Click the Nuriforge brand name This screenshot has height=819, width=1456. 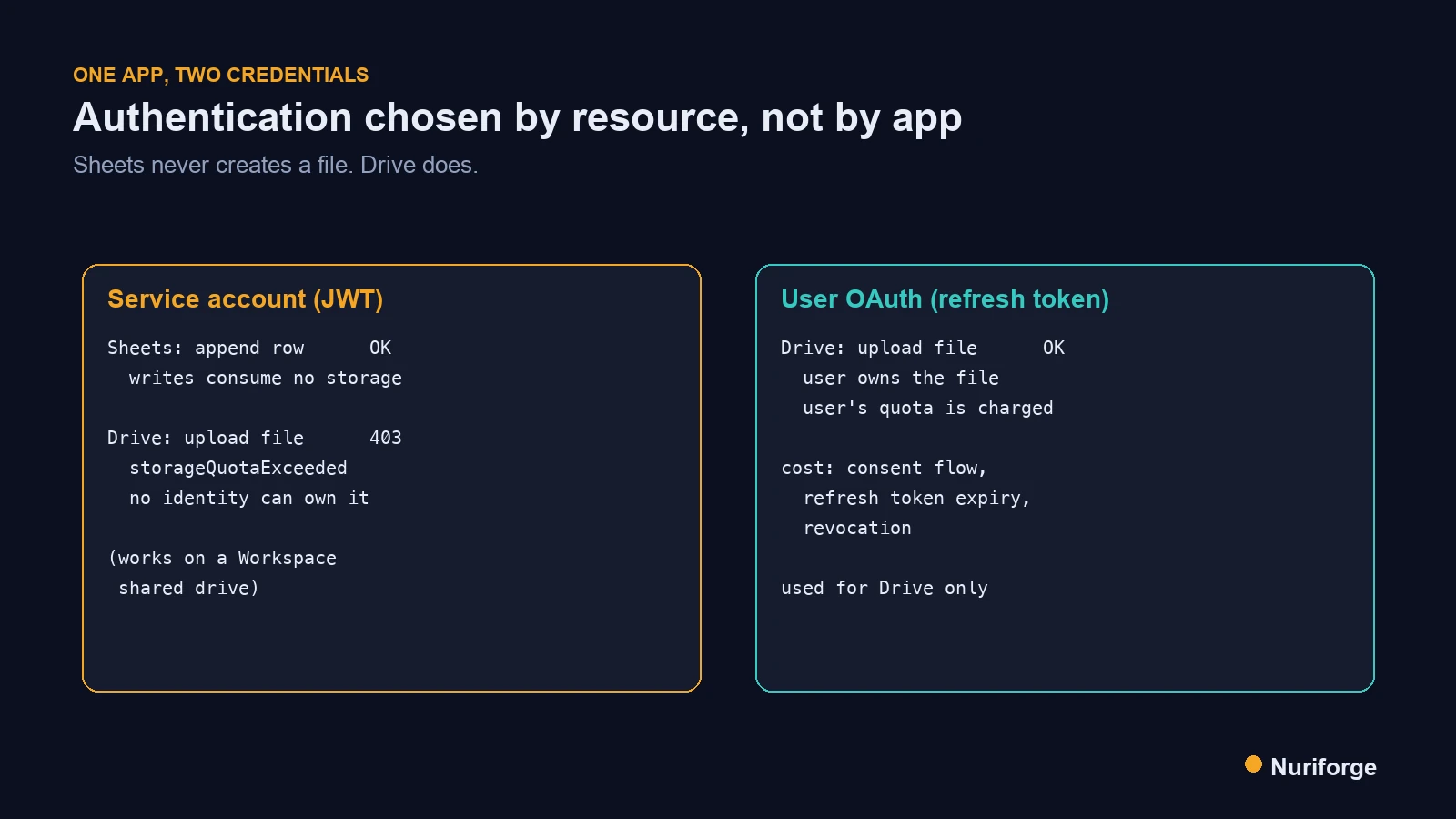click(1323, 767)
